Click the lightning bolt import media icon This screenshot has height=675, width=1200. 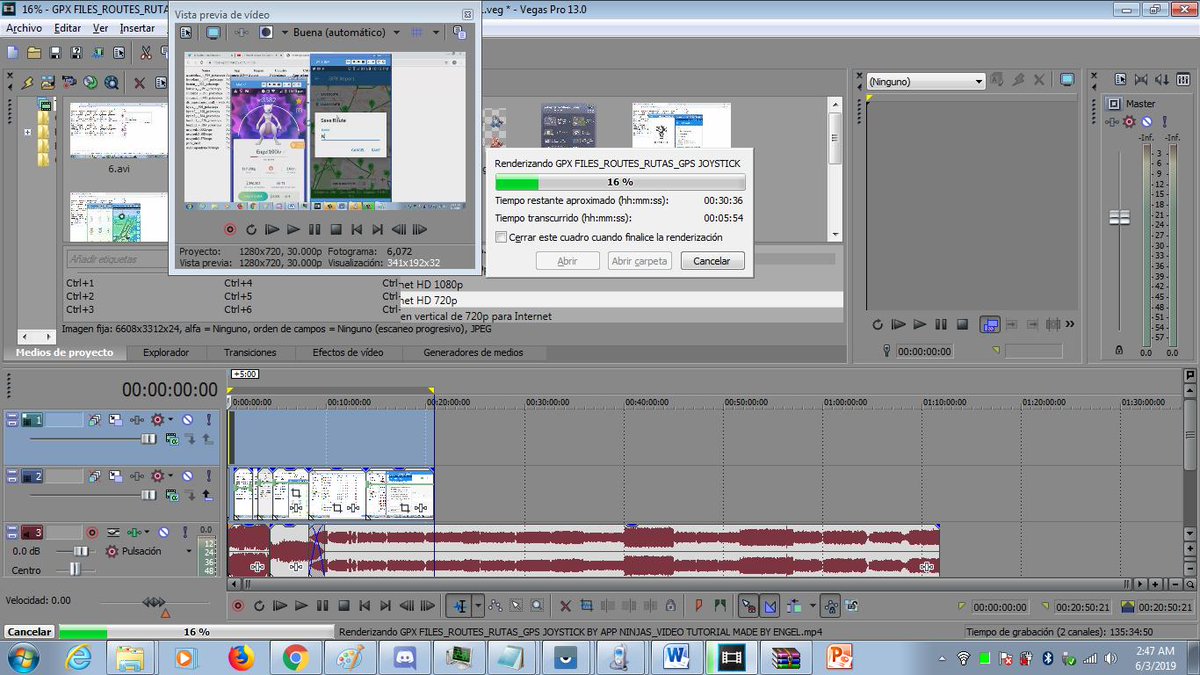coord(29,83)
